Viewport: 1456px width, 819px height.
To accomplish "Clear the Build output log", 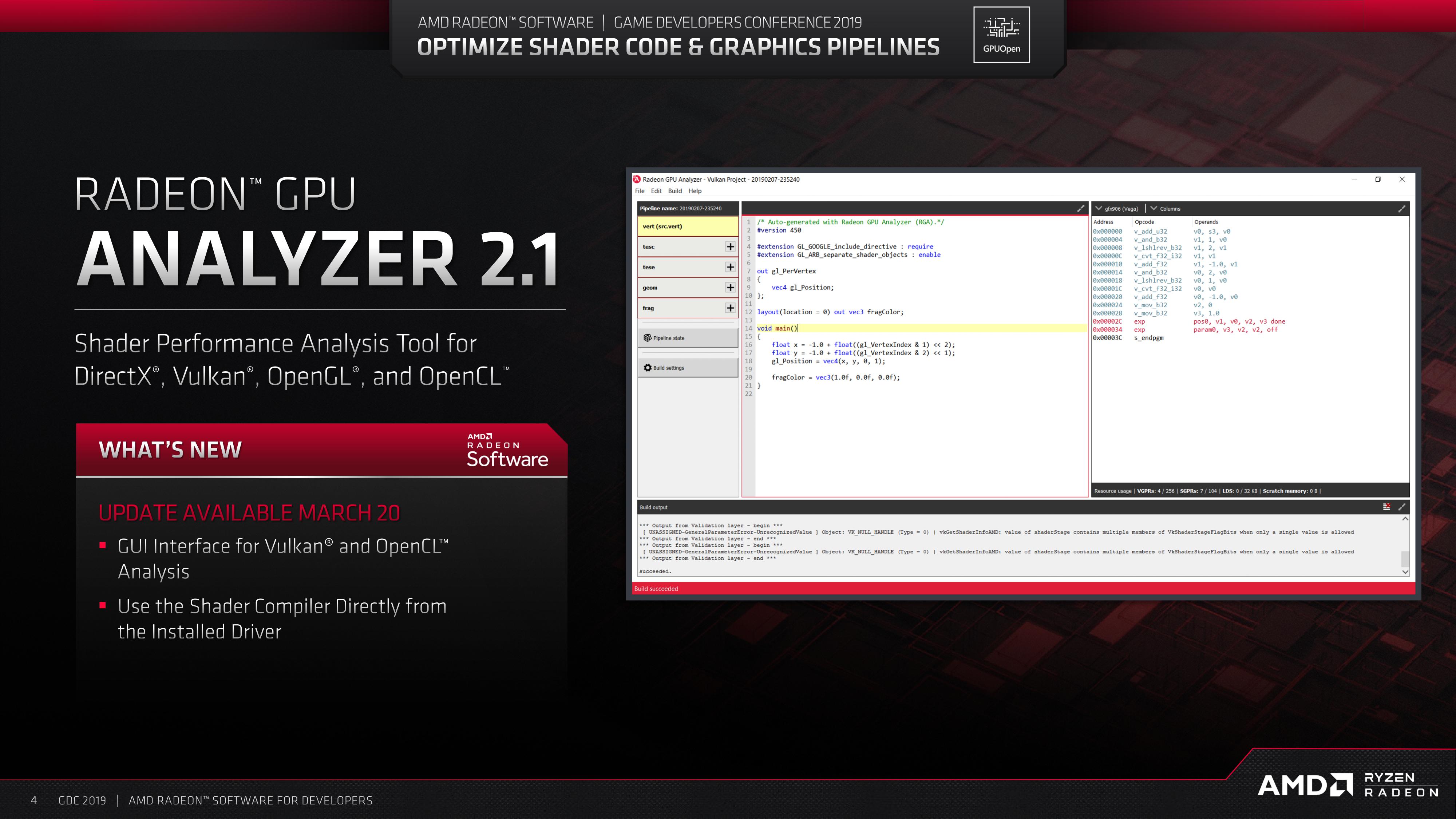I will (1386, 507).
